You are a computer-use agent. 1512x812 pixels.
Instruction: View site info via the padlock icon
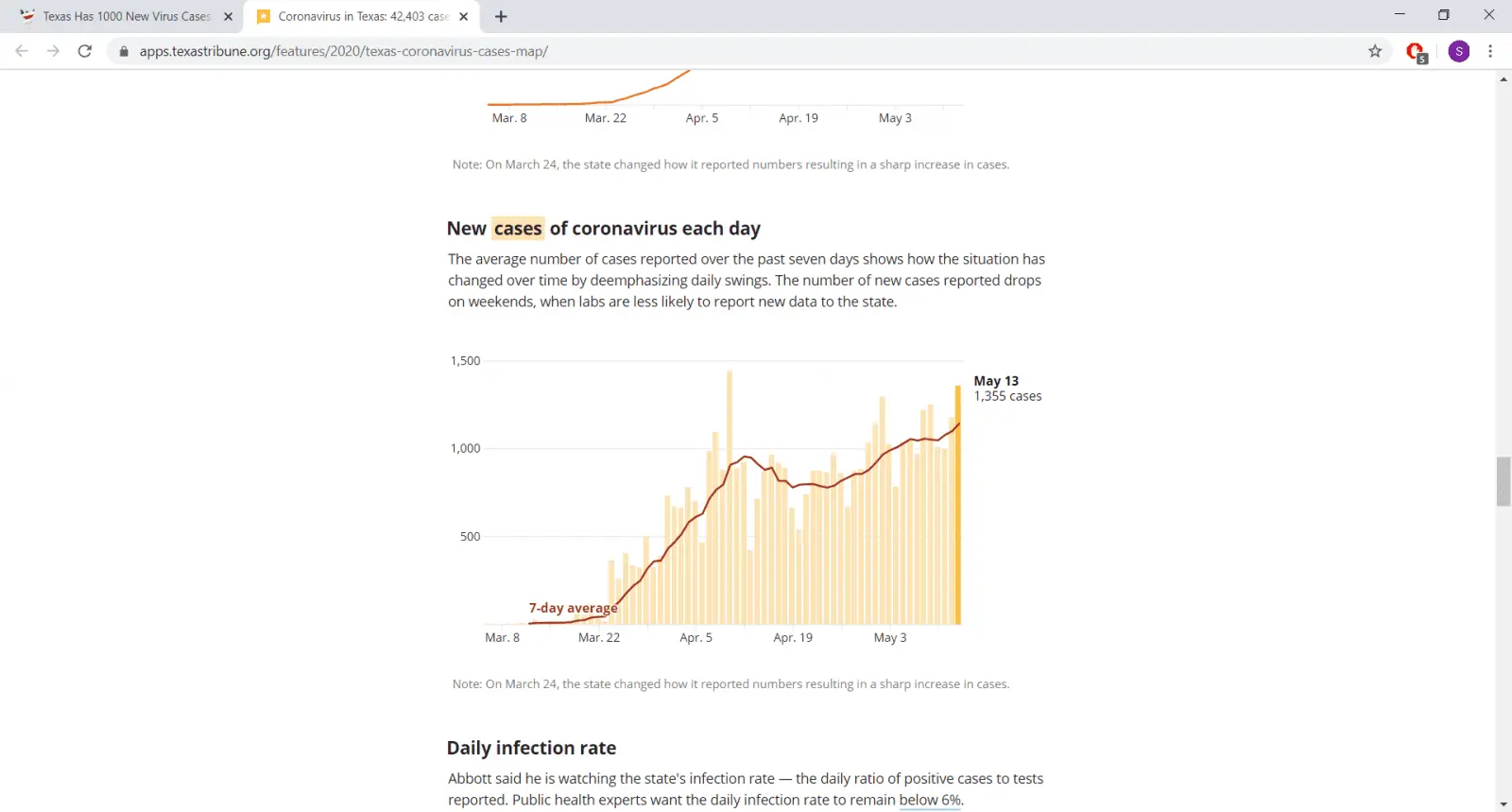tap(124, 51)
